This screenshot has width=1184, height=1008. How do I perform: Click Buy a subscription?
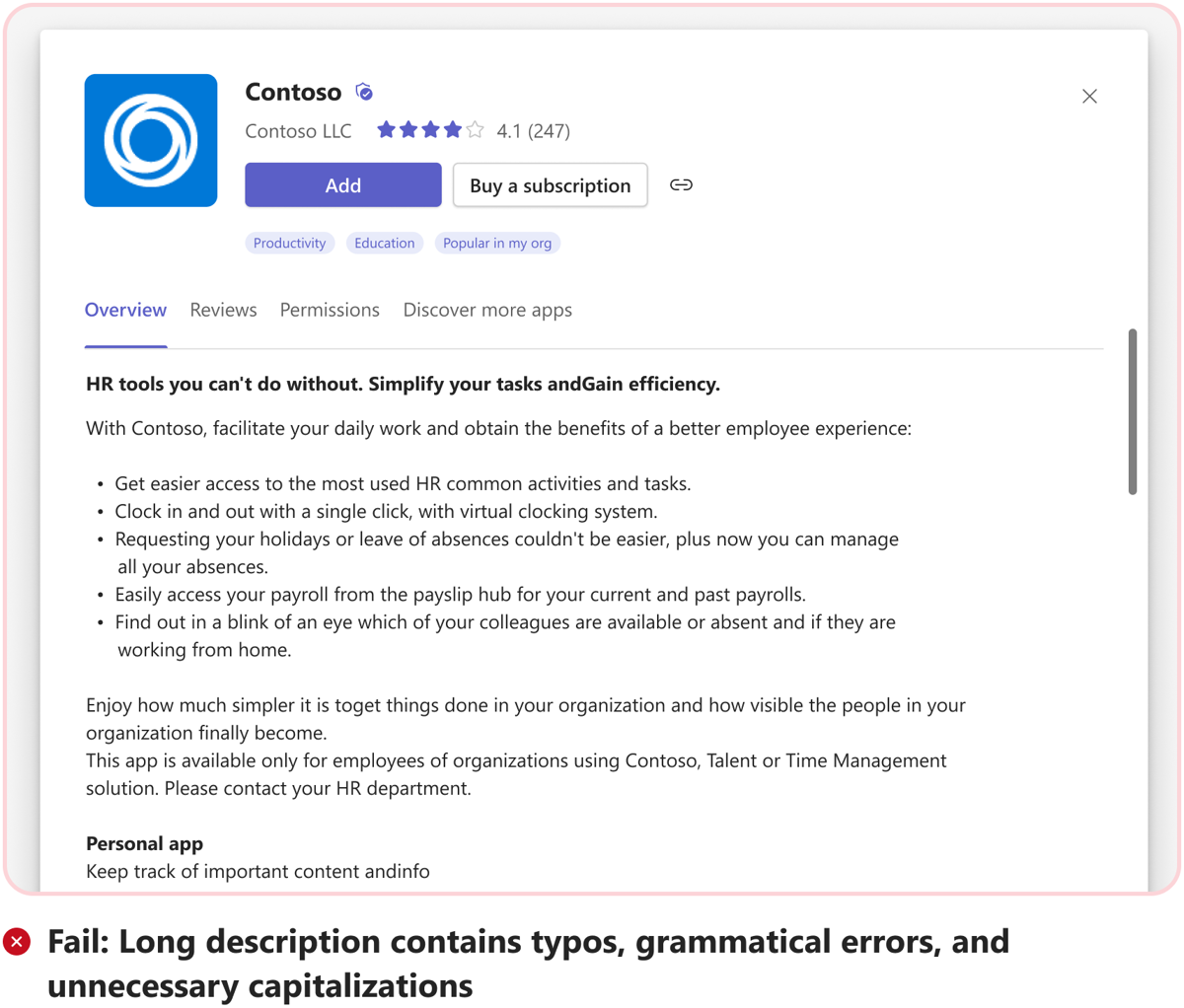coord(550,184)
